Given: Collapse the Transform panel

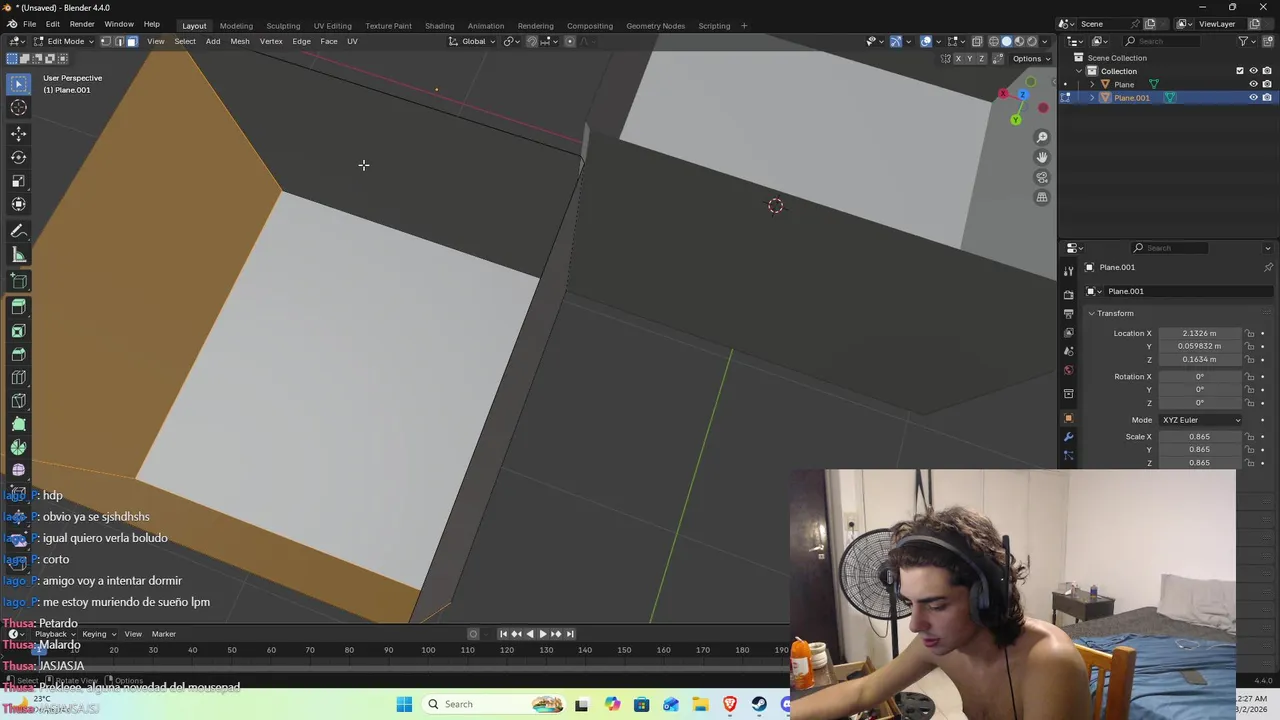Looking at the screenshot, I should [1115, 313].
